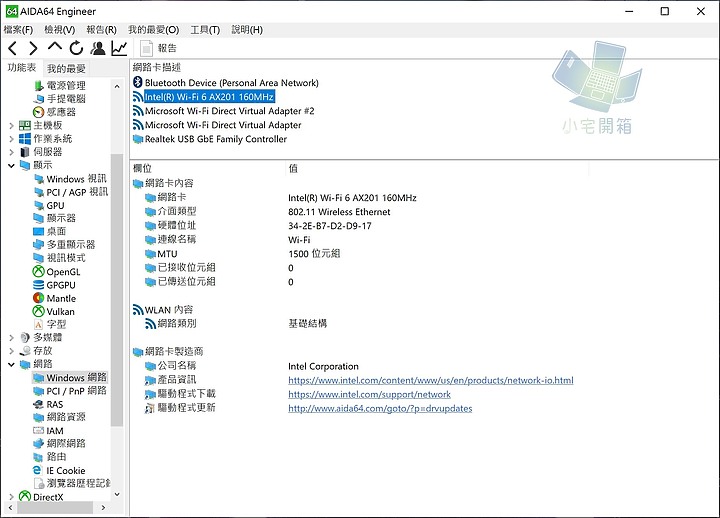The image size is (720, 518).
Task: Open the 報告(R) menu
Action: coord(101,30)
